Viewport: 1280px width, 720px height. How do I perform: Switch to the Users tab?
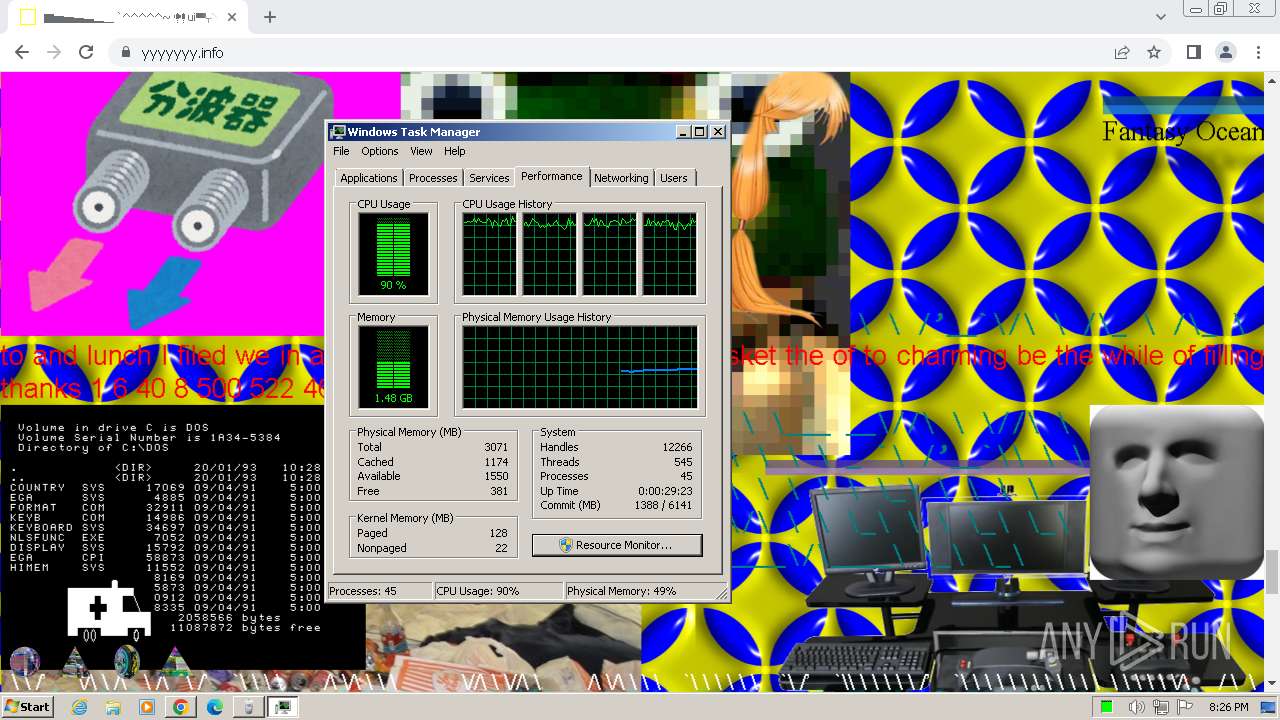point(674,178)
